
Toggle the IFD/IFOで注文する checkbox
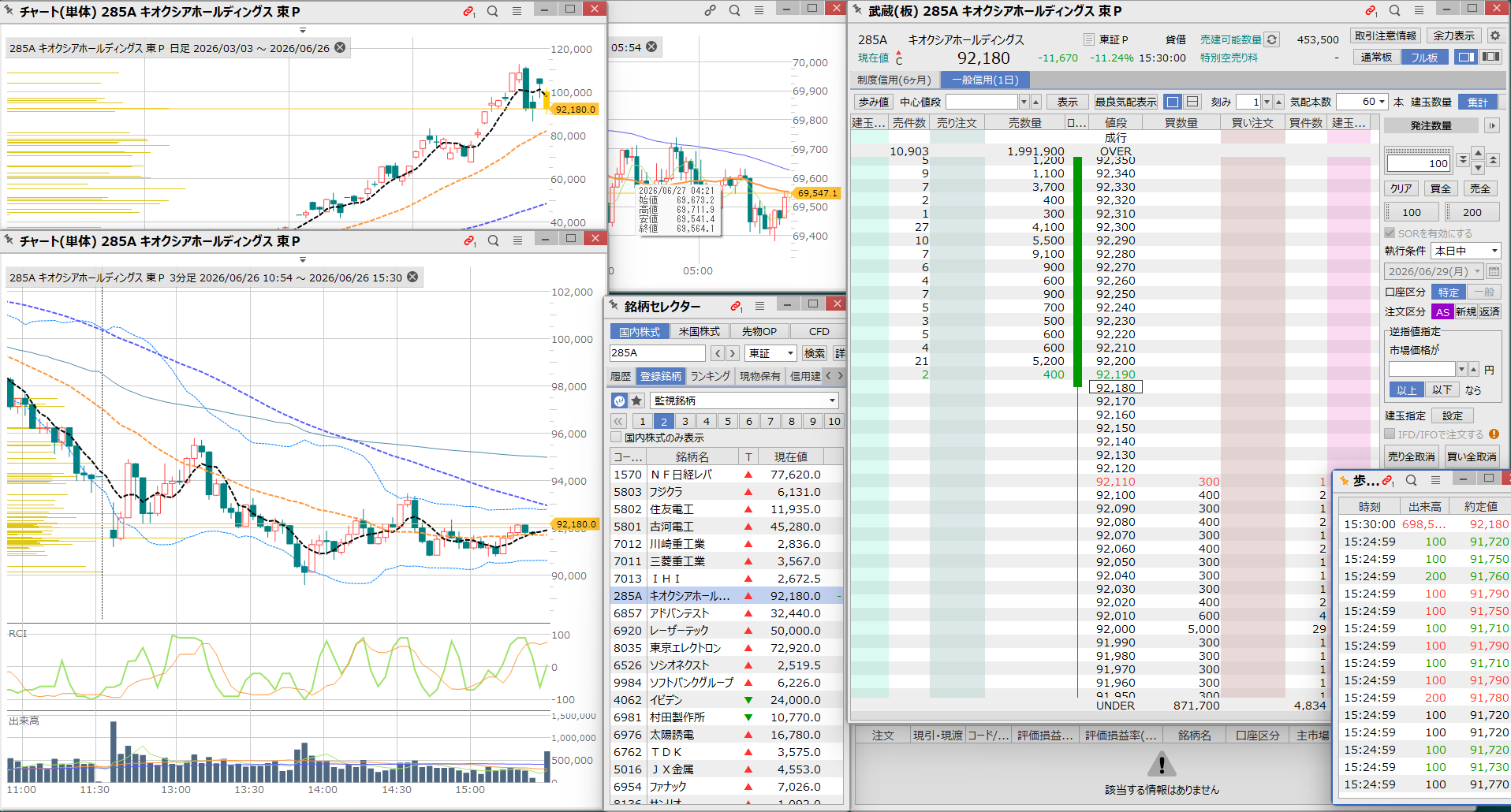coord(1390,434)
